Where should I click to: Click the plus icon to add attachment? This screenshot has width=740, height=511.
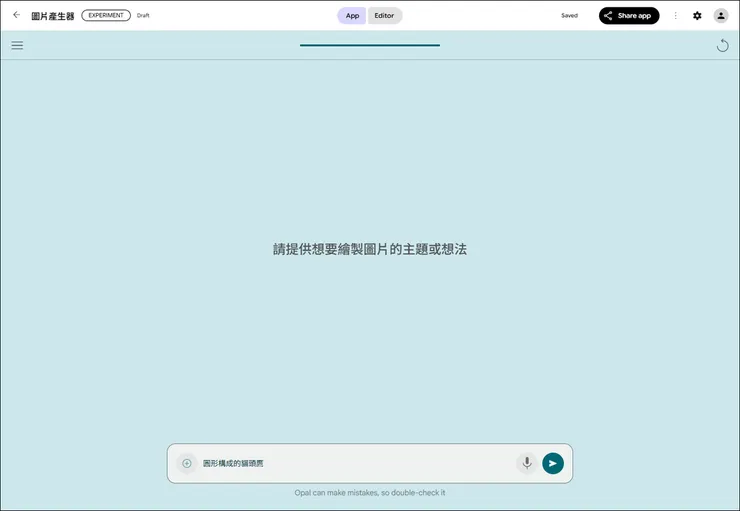pyautogui.click(x=187, y=463)
